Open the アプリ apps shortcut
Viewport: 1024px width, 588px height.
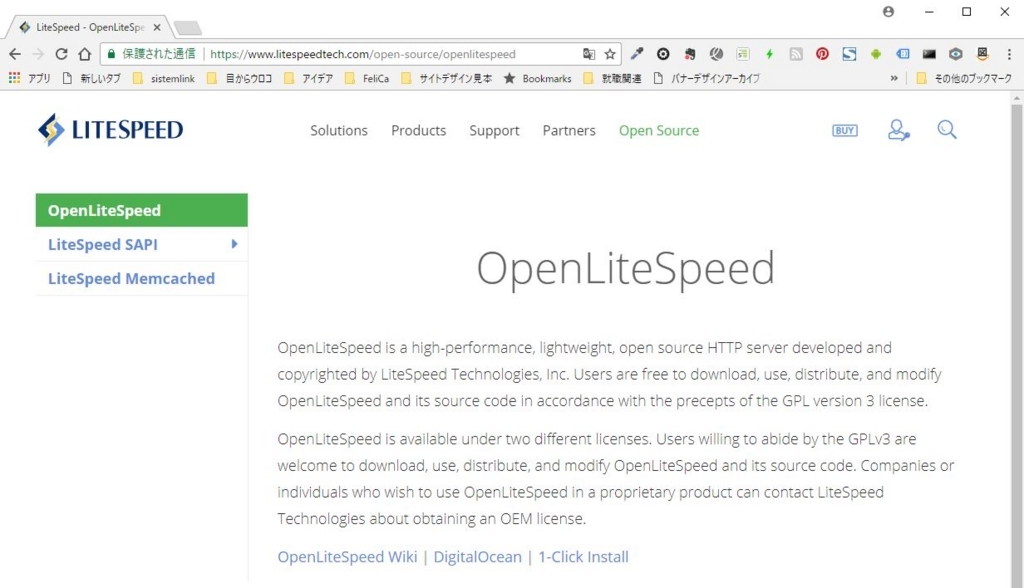pos(29,78)
